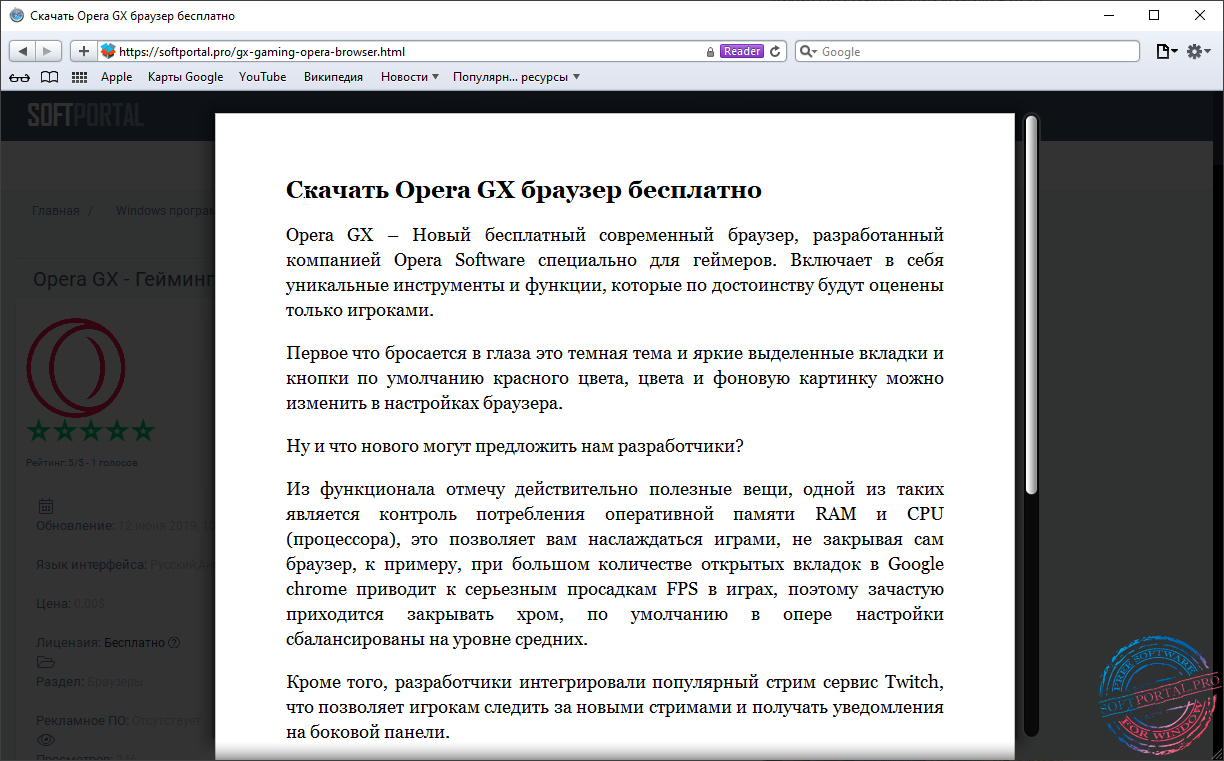The width and height of the screenshot is (1224, 761).
Task: Open the Карты Google bookmark
Action: point(185,77)
